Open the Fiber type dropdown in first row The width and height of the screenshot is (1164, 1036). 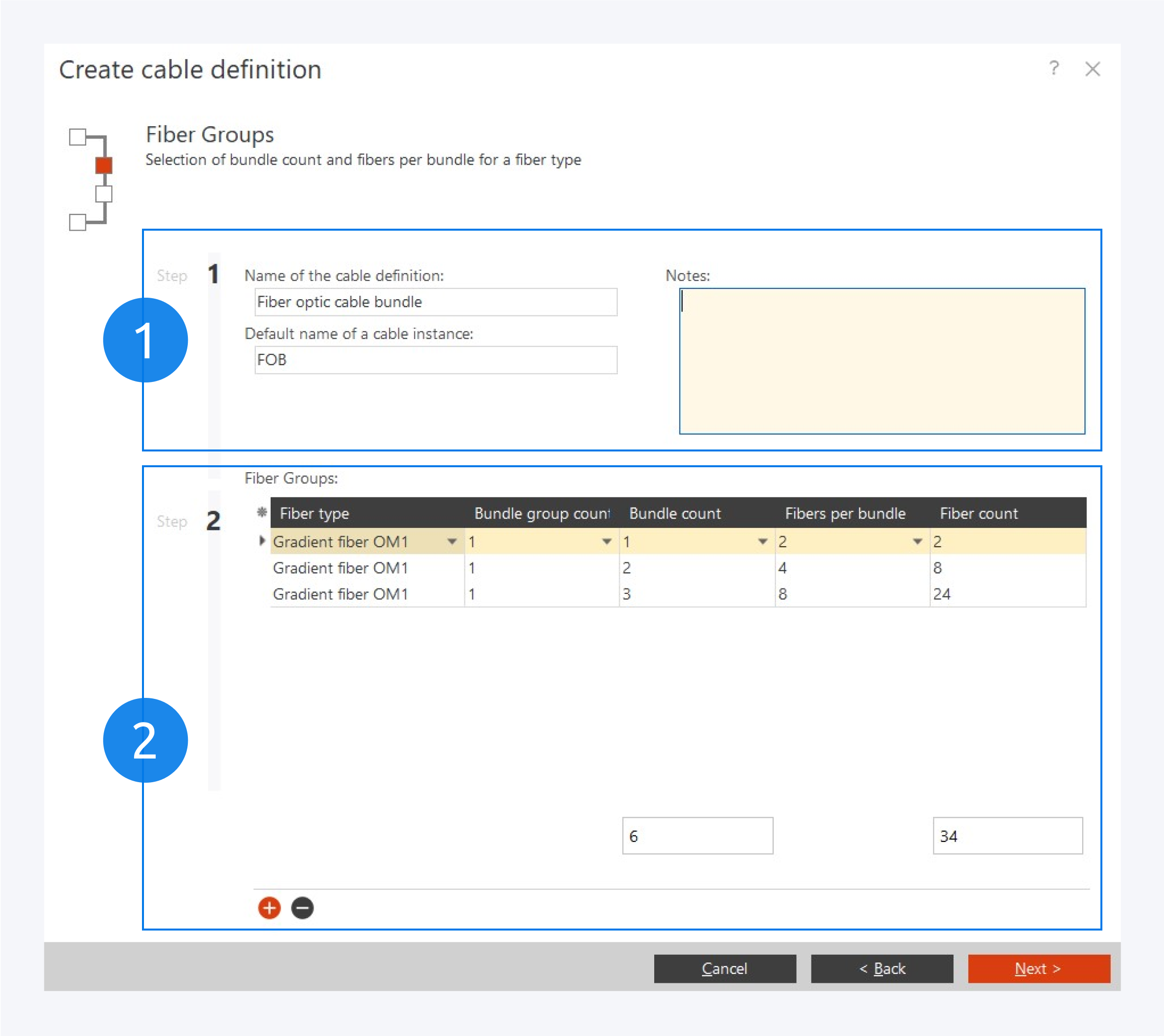[452, 541]
